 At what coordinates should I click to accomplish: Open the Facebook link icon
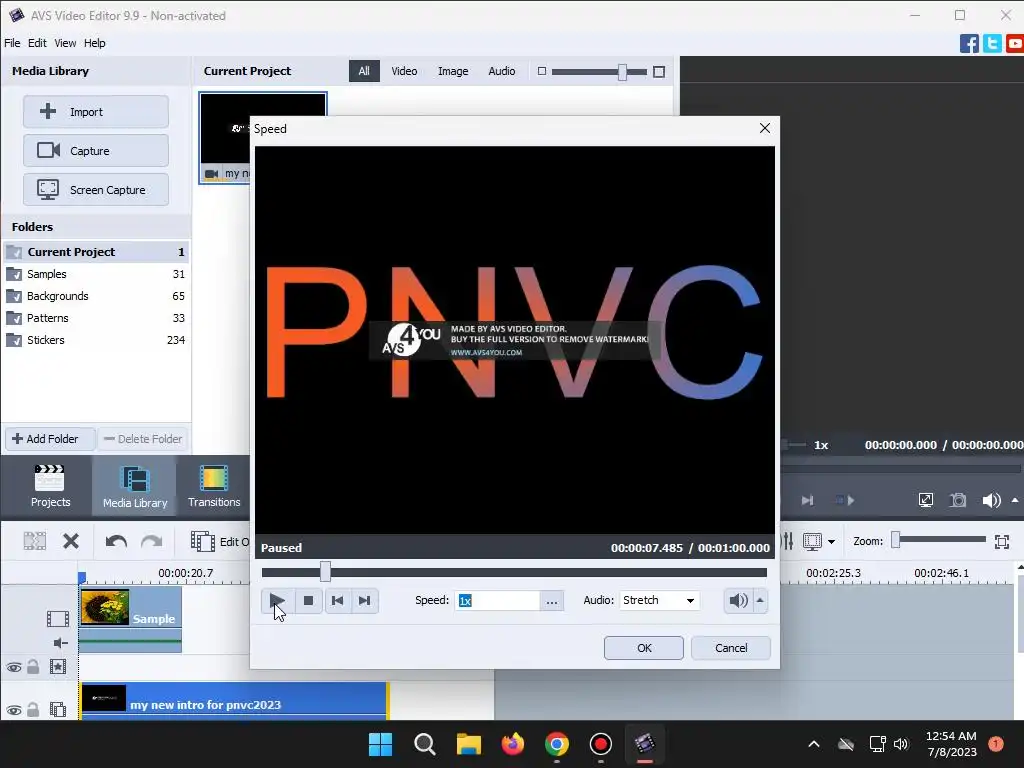(x=969, y=44)
